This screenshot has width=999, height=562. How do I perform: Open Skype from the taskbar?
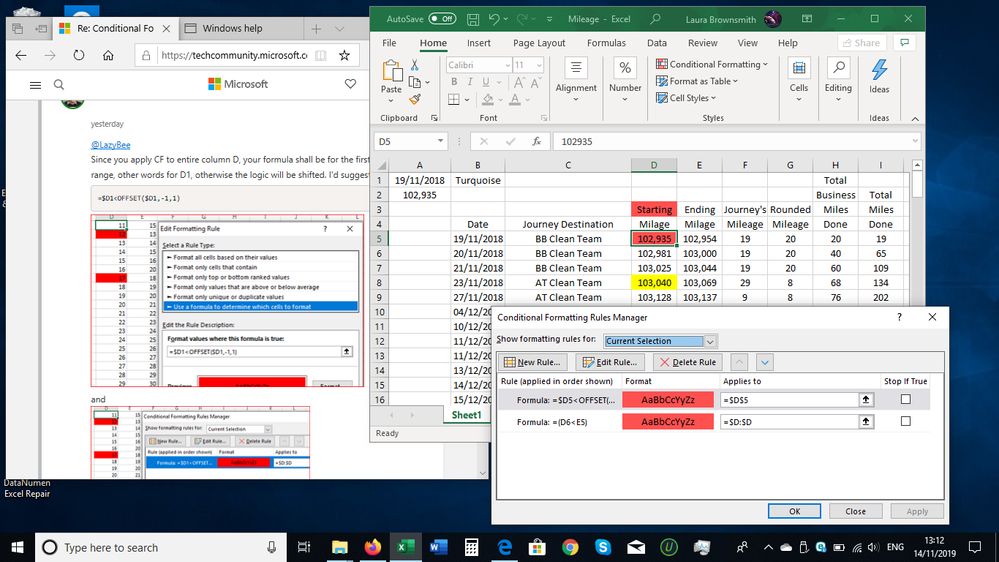tap(603, 547)
